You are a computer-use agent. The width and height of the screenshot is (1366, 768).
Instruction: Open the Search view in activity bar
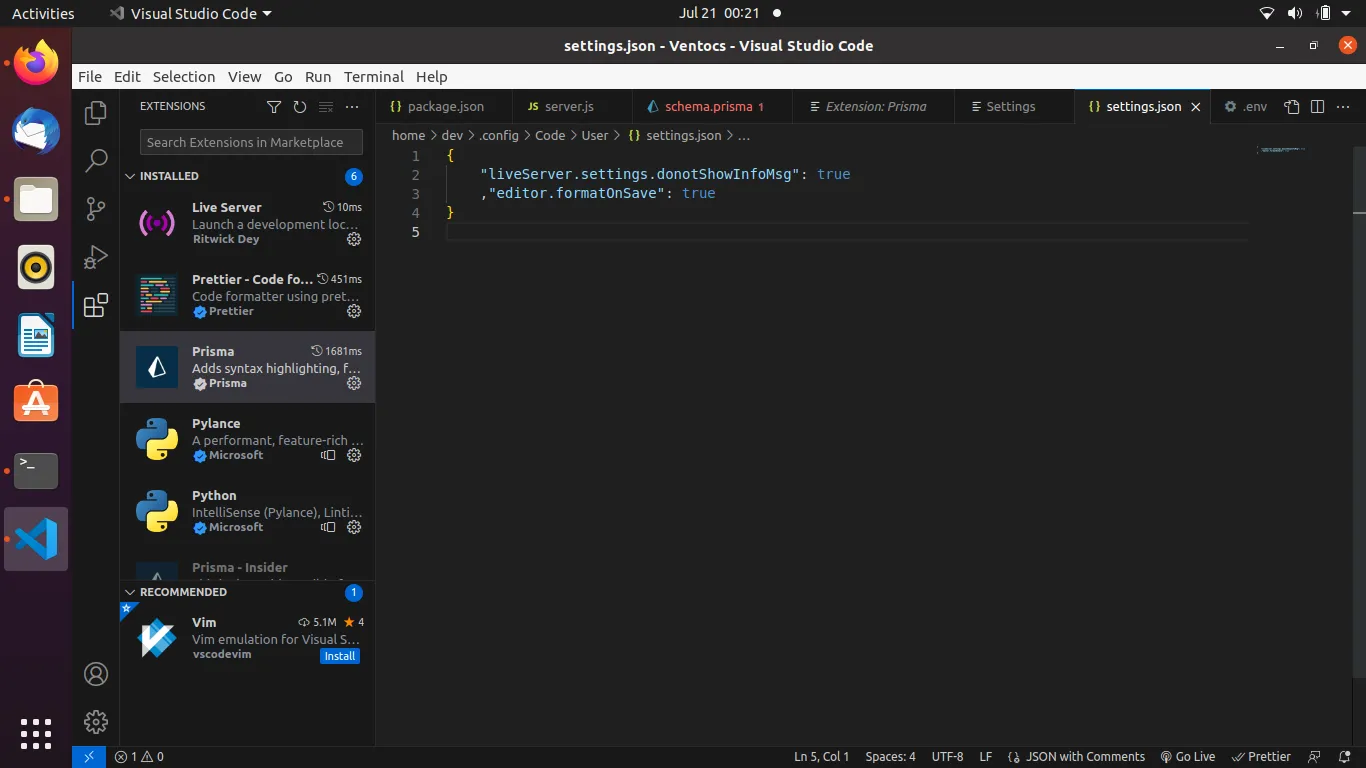click(x=96, y=160)
